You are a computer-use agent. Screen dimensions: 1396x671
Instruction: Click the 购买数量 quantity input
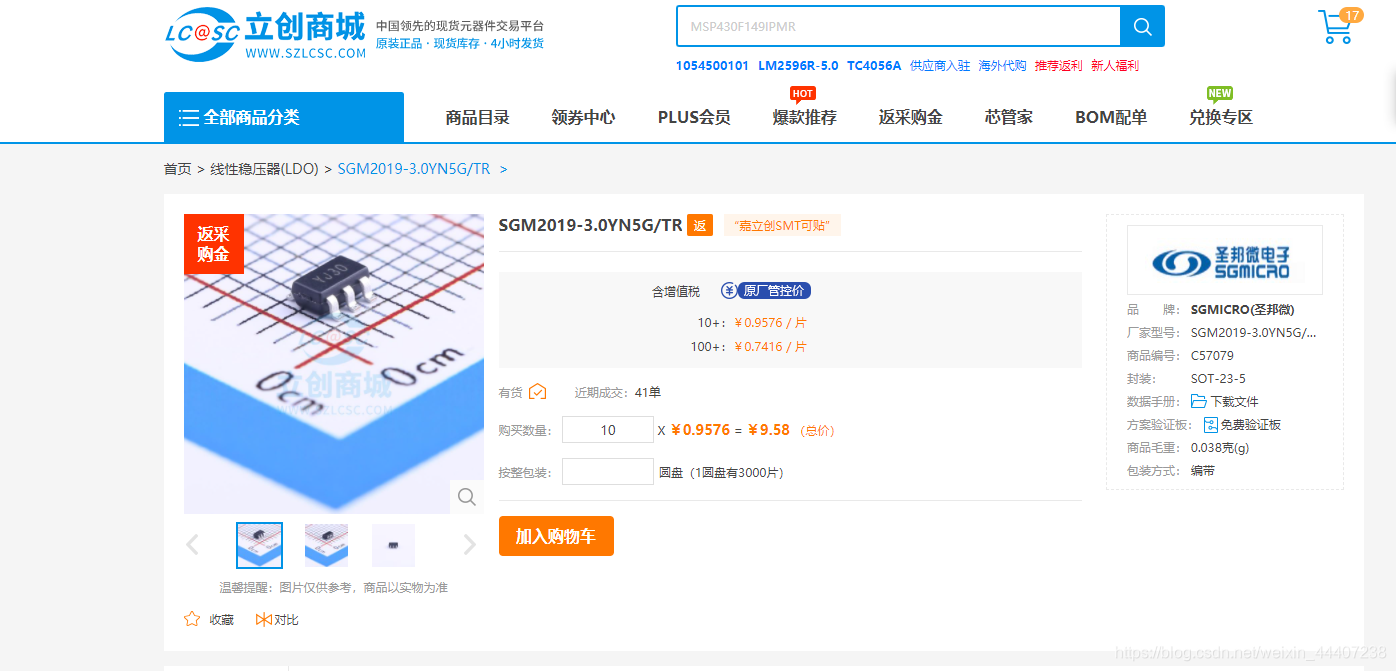tap(608, 430)
